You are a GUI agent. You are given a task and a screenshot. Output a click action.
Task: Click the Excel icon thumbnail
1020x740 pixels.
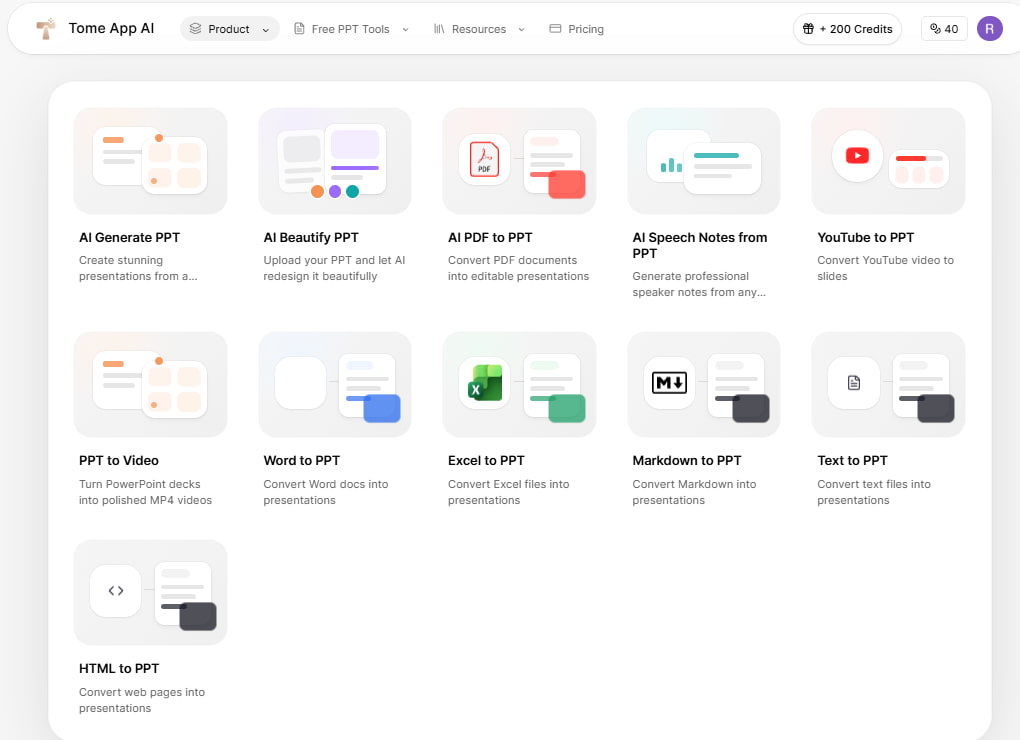(x=485, y=383)
